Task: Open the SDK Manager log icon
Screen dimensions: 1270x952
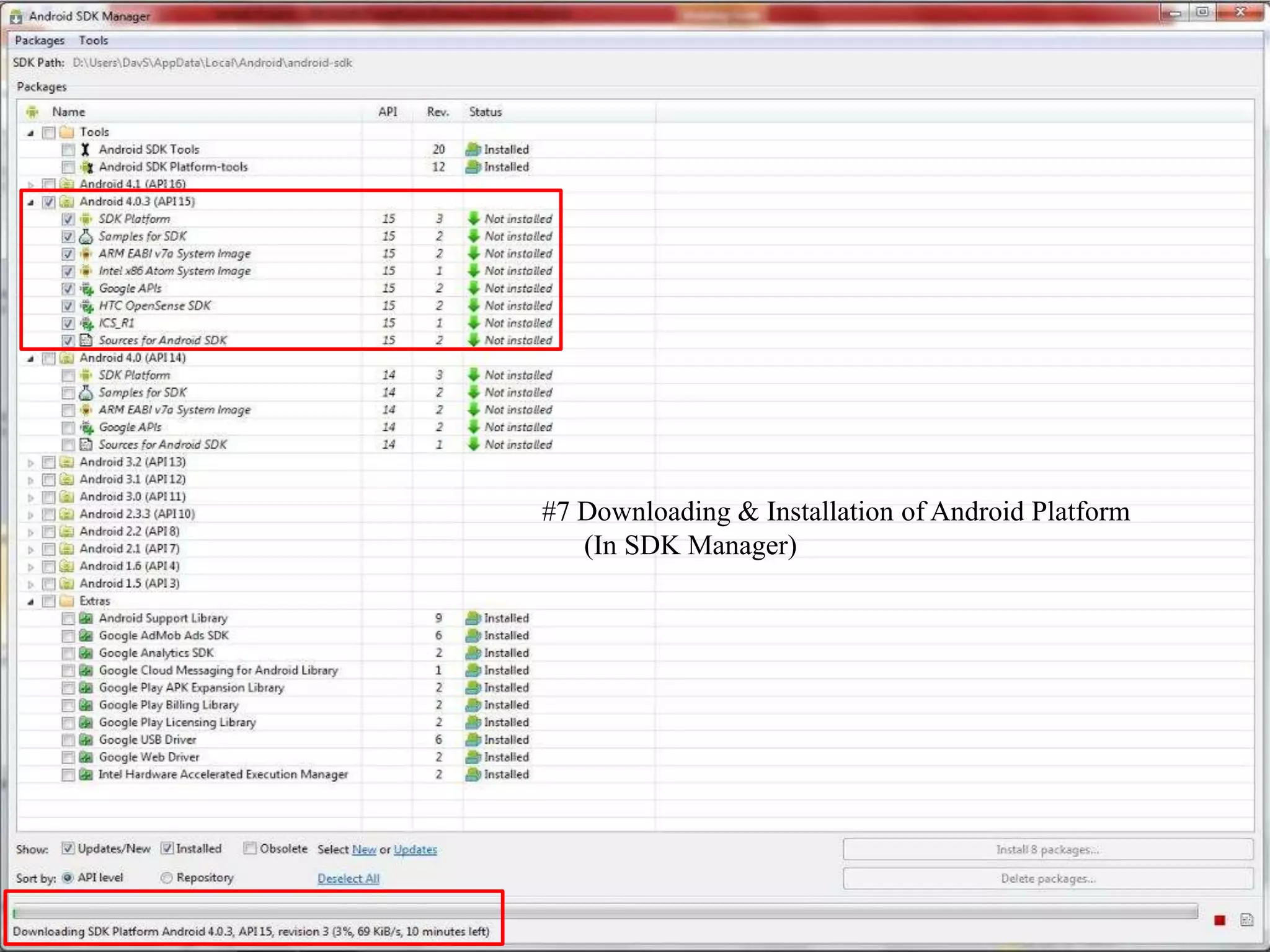Action: [1247, 920]
